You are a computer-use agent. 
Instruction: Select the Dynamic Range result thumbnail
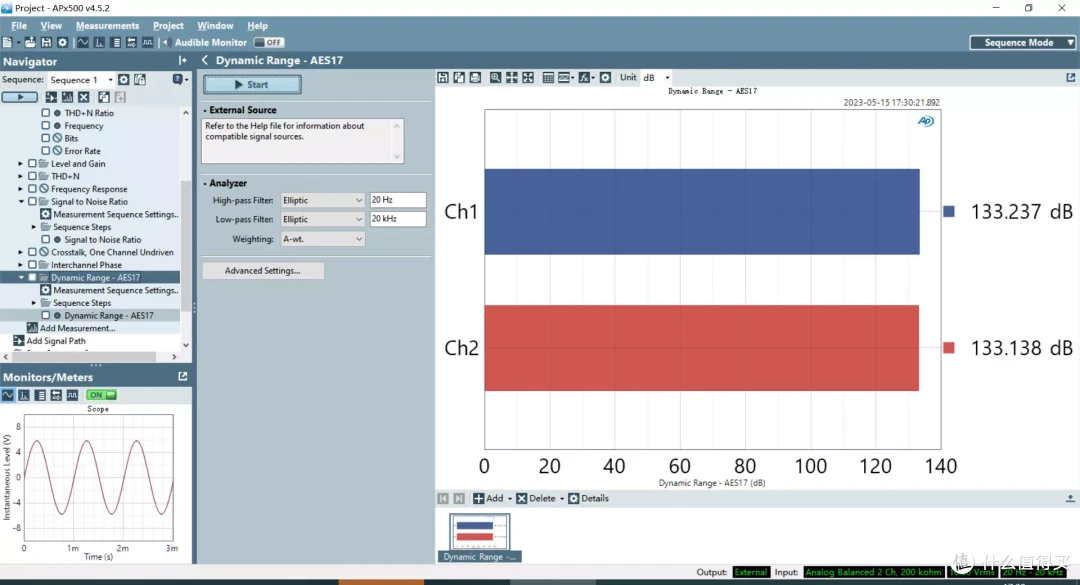coord(479,537)
